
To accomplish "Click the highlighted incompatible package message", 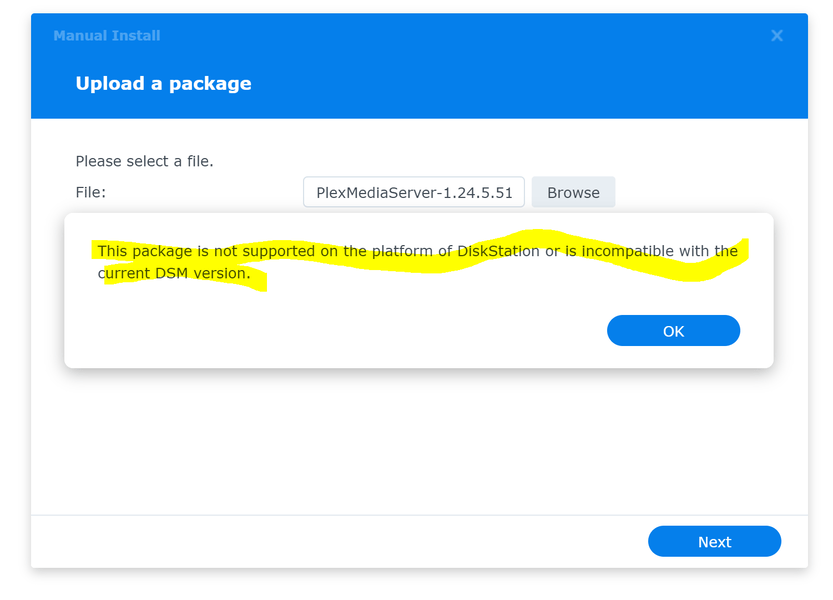I will 418,252.
